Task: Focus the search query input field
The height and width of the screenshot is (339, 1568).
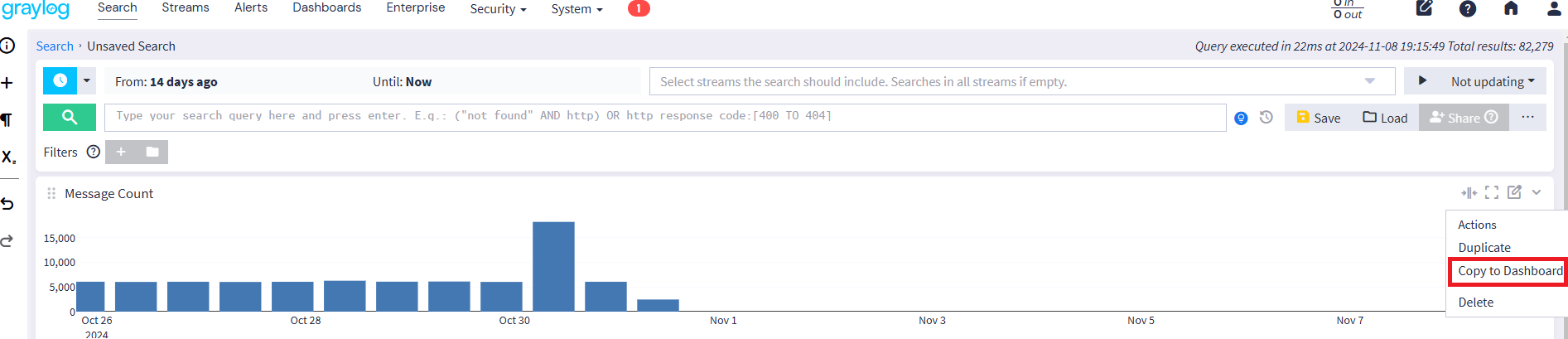Action: click(x=664, y=117)
